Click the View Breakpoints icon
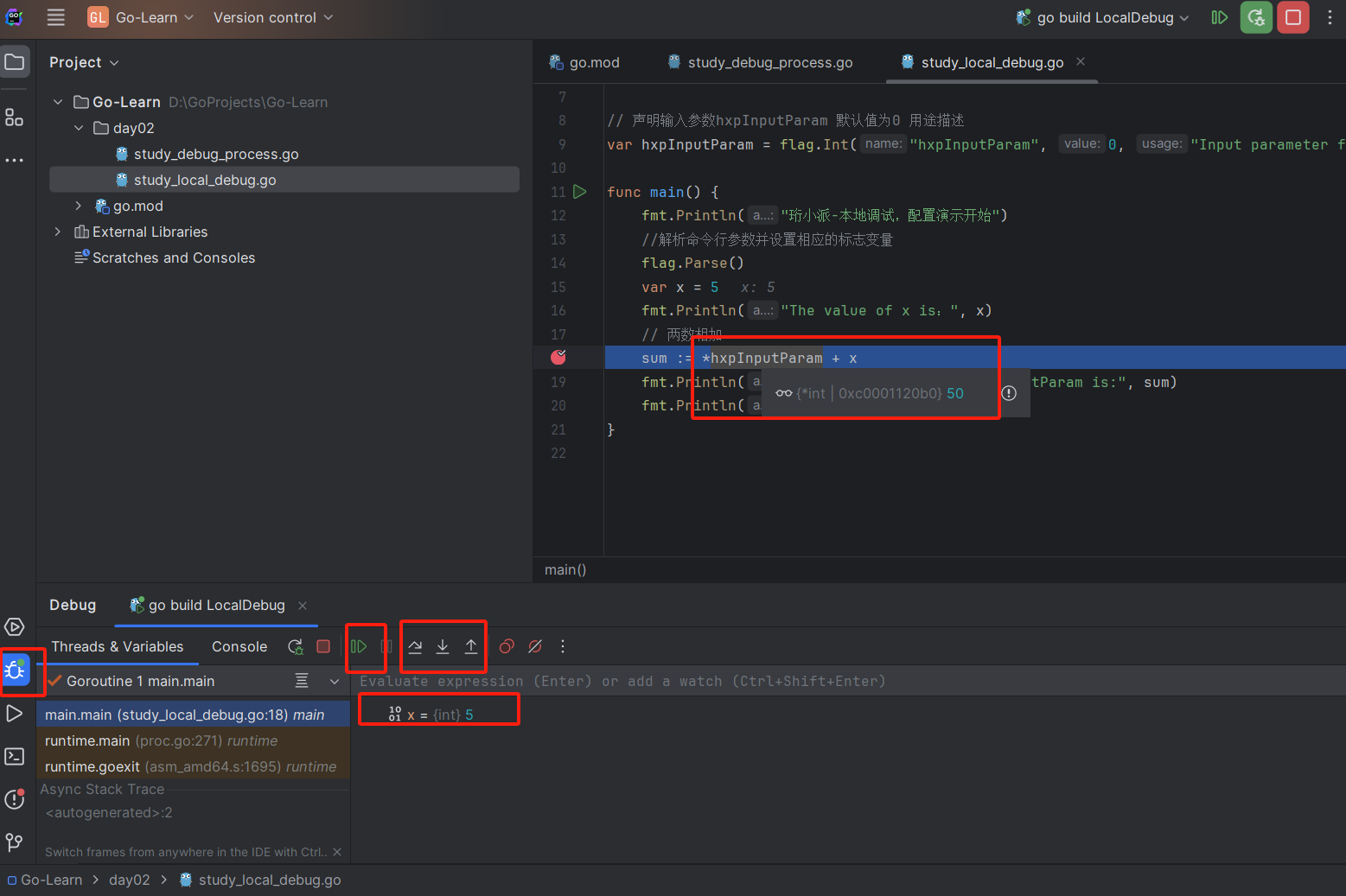The width and height of the screenshot is (1346, 896). (x=507, y=646)
